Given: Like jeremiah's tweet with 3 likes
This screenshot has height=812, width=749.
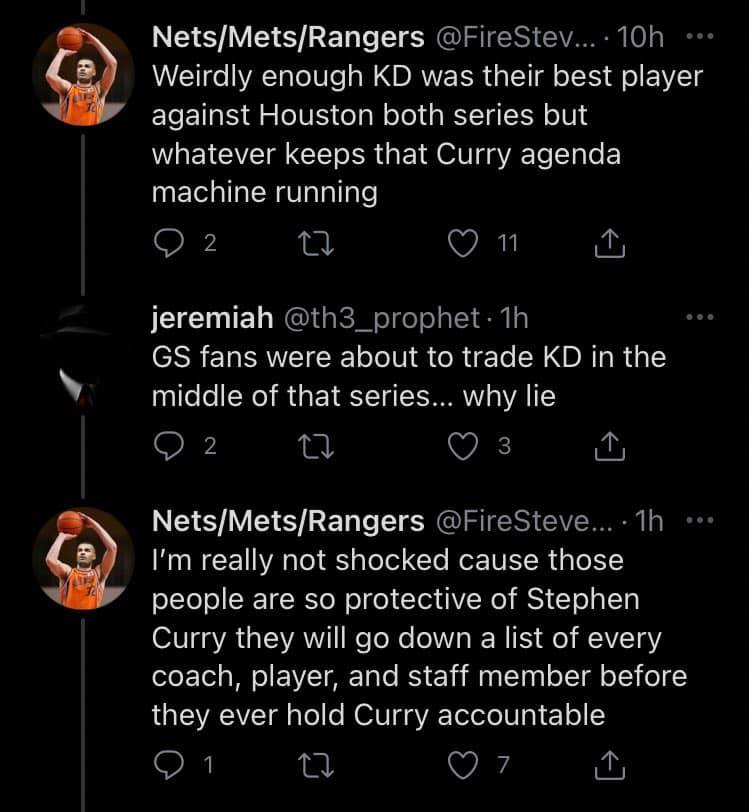Looking at the screenshot, I should [464, 448].
